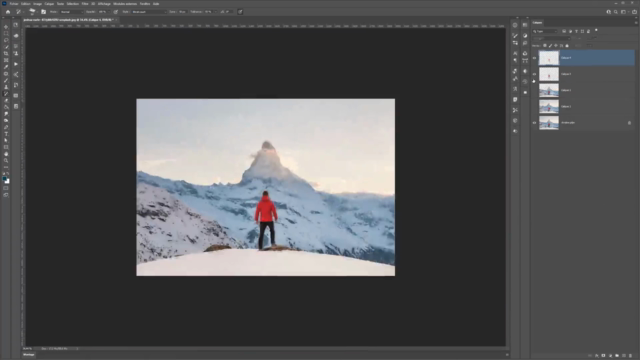Select the Magic Wand tool
Image resolution: width=640 pixels, height=360 pixels.
[6, 47]
